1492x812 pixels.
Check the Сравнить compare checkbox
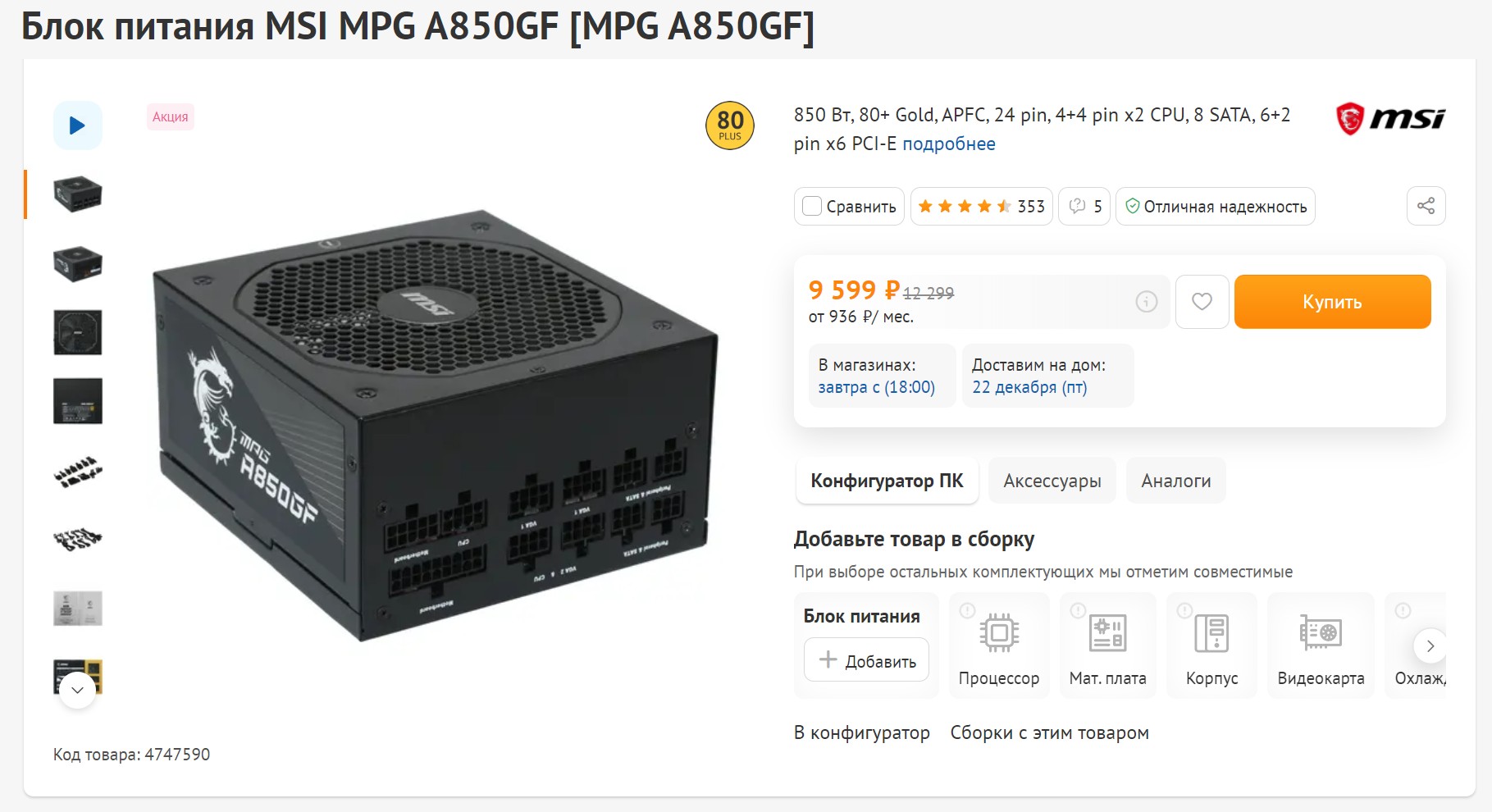pyautogui.click(x=812, y=206)
